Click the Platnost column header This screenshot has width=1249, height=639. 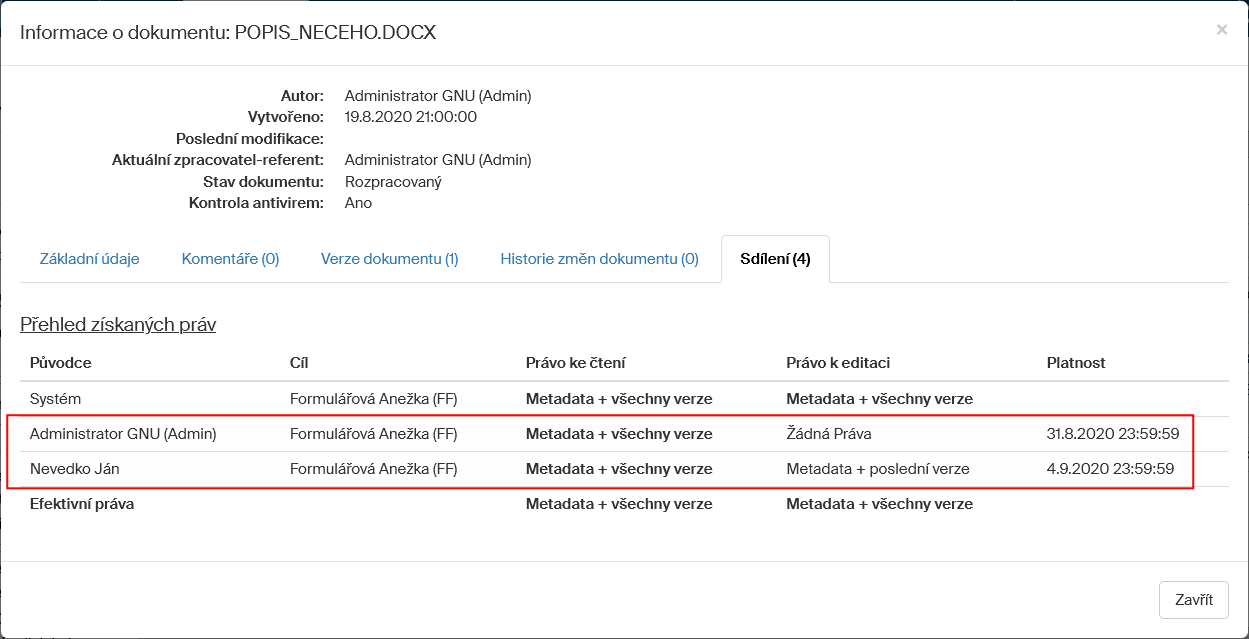click(x=1076, y=363)
